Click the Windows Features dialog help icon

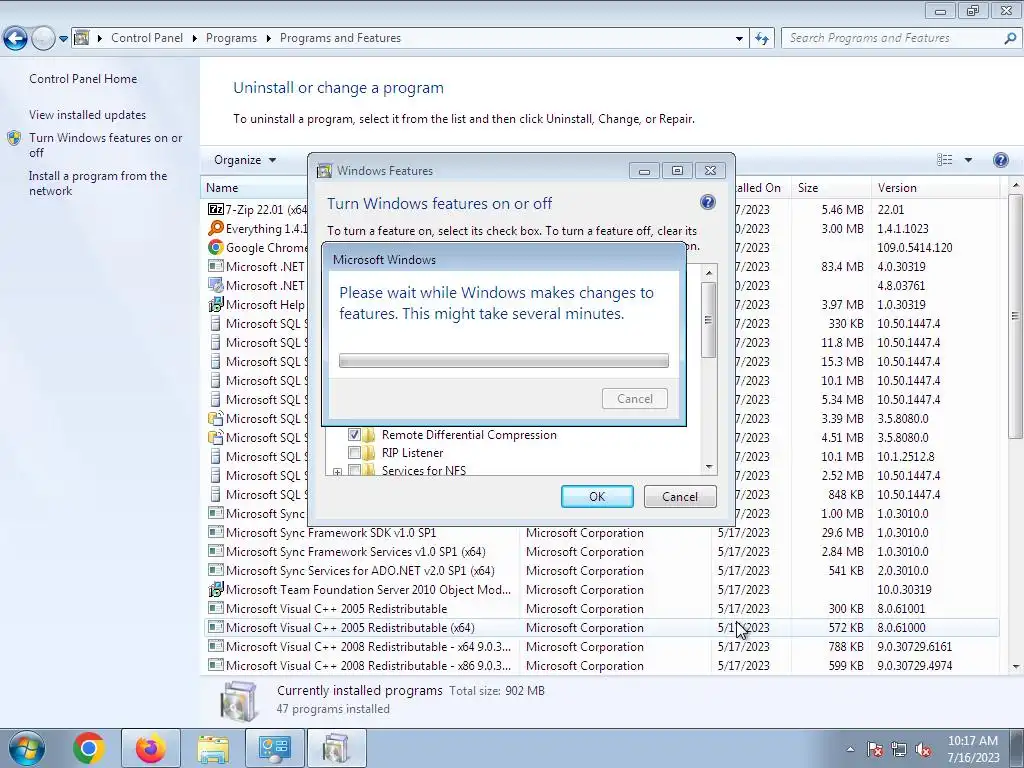707,202
